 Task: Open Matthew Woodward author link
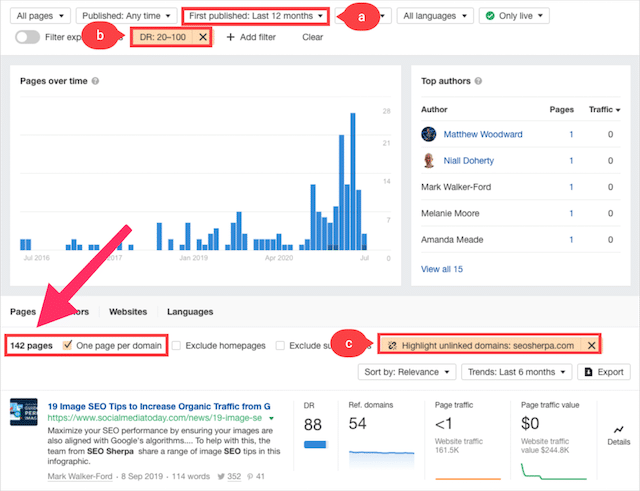(x=483, y=134)
